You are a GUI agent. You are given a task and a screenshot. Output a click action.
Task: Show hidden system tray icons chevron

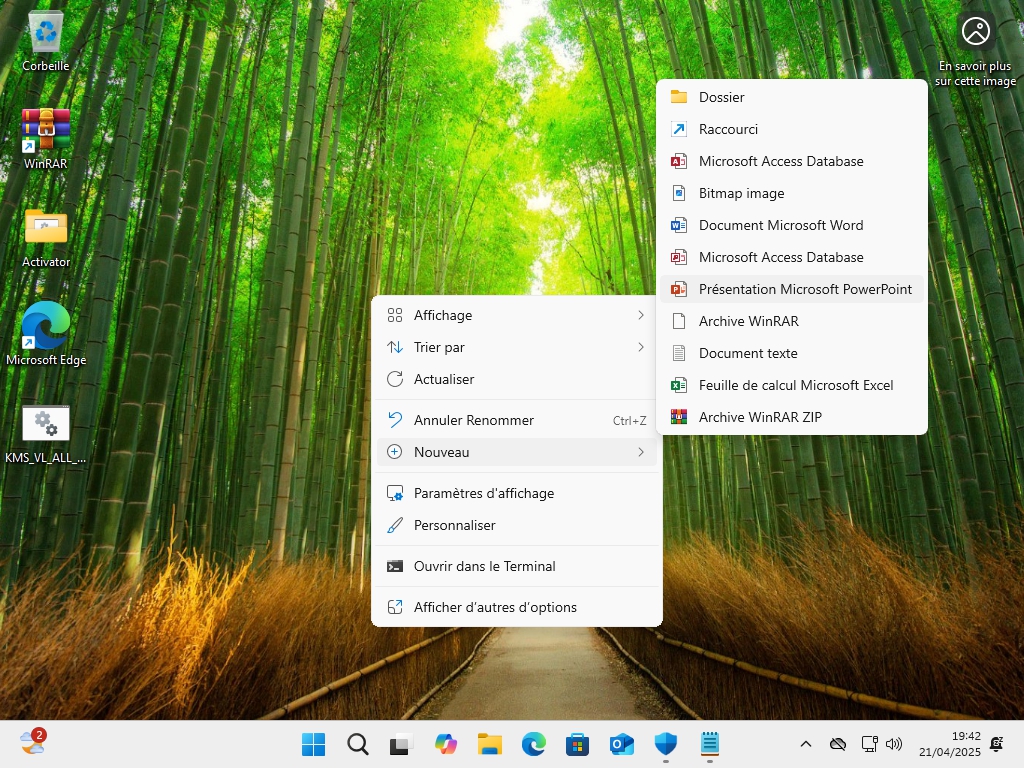805,744
